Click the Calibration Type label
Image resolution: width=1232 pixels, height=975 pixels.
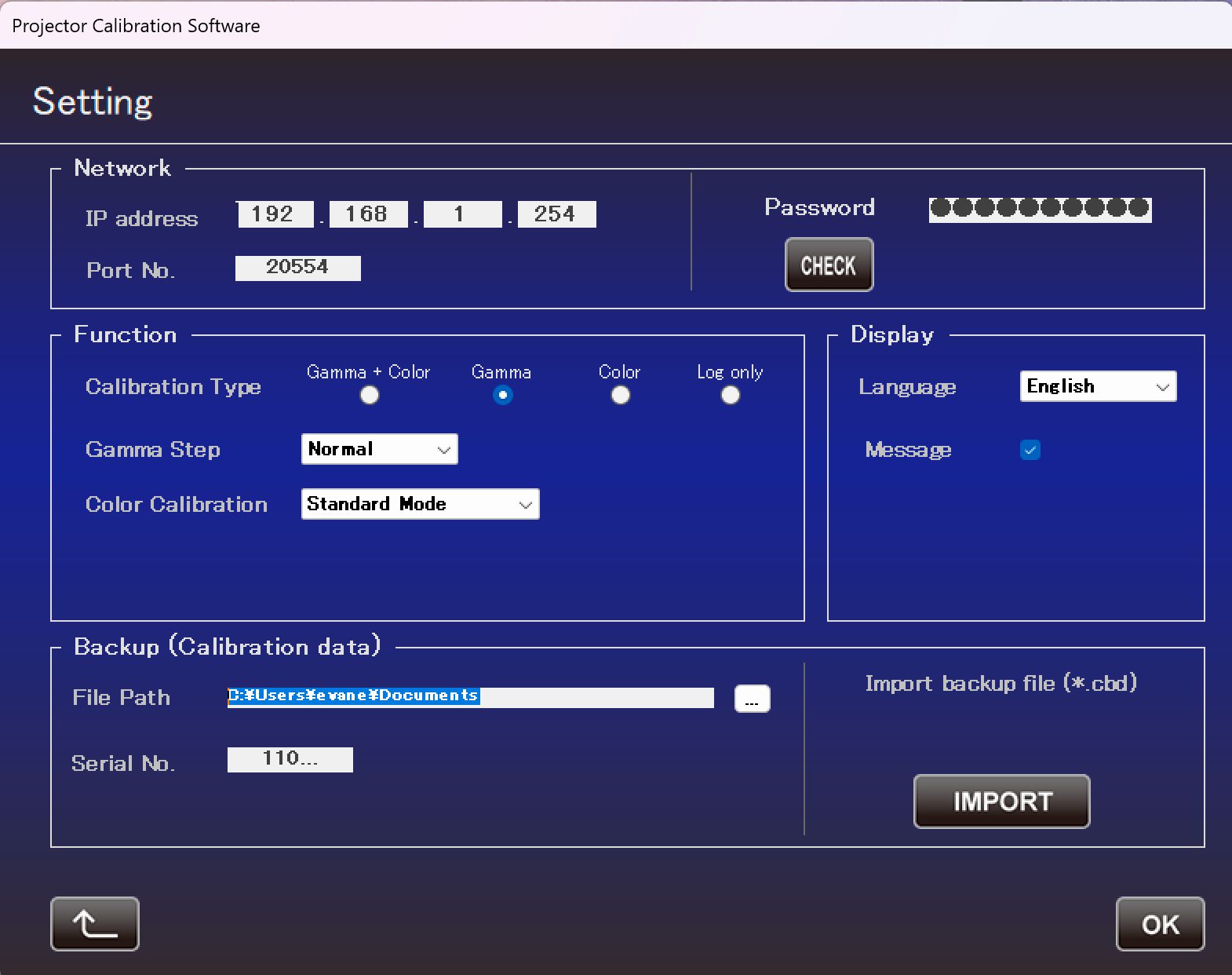(173, 387)
